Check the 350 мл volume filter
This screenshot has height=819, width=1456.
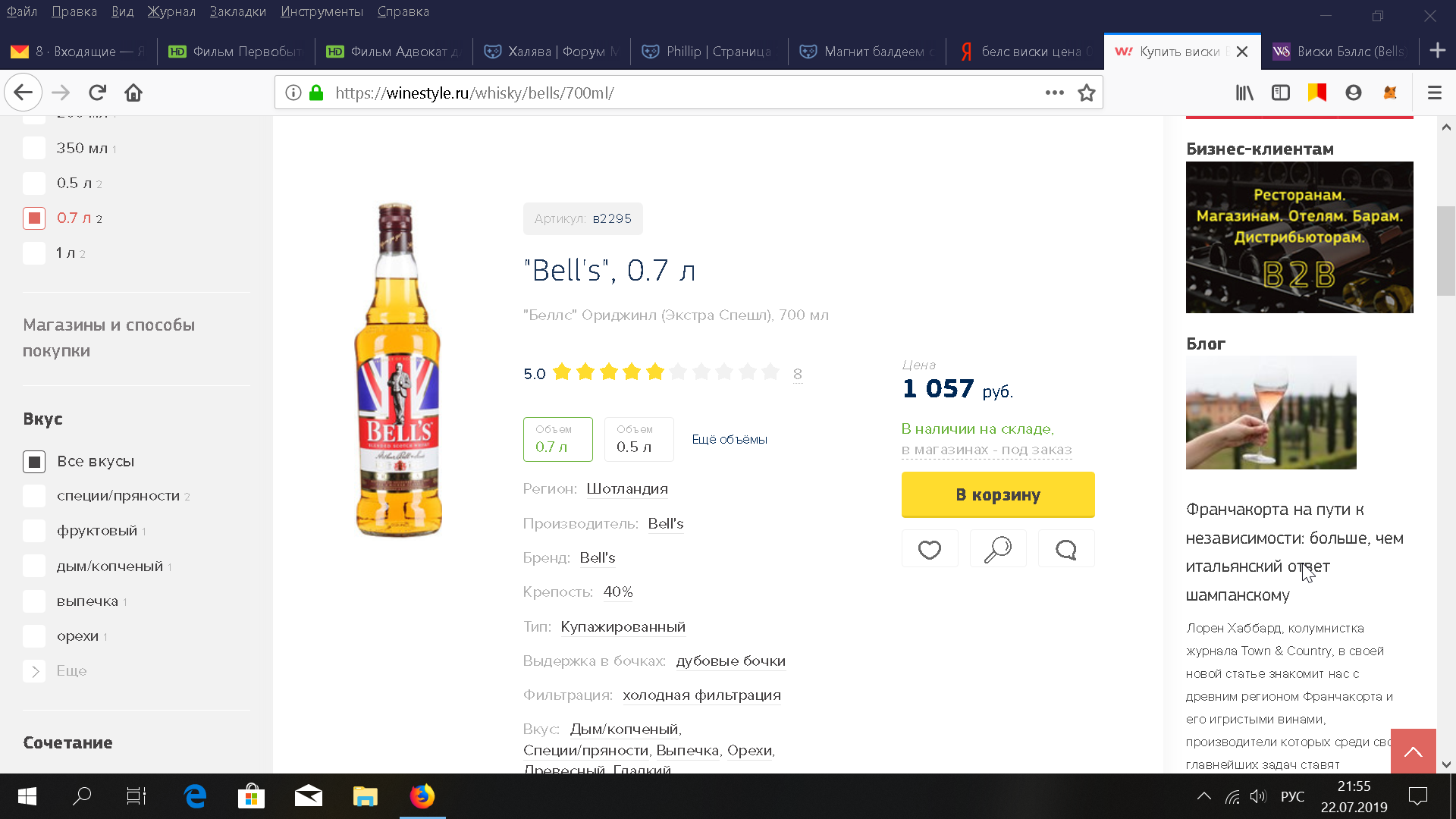pyautogui.click(x=34, y=149)
